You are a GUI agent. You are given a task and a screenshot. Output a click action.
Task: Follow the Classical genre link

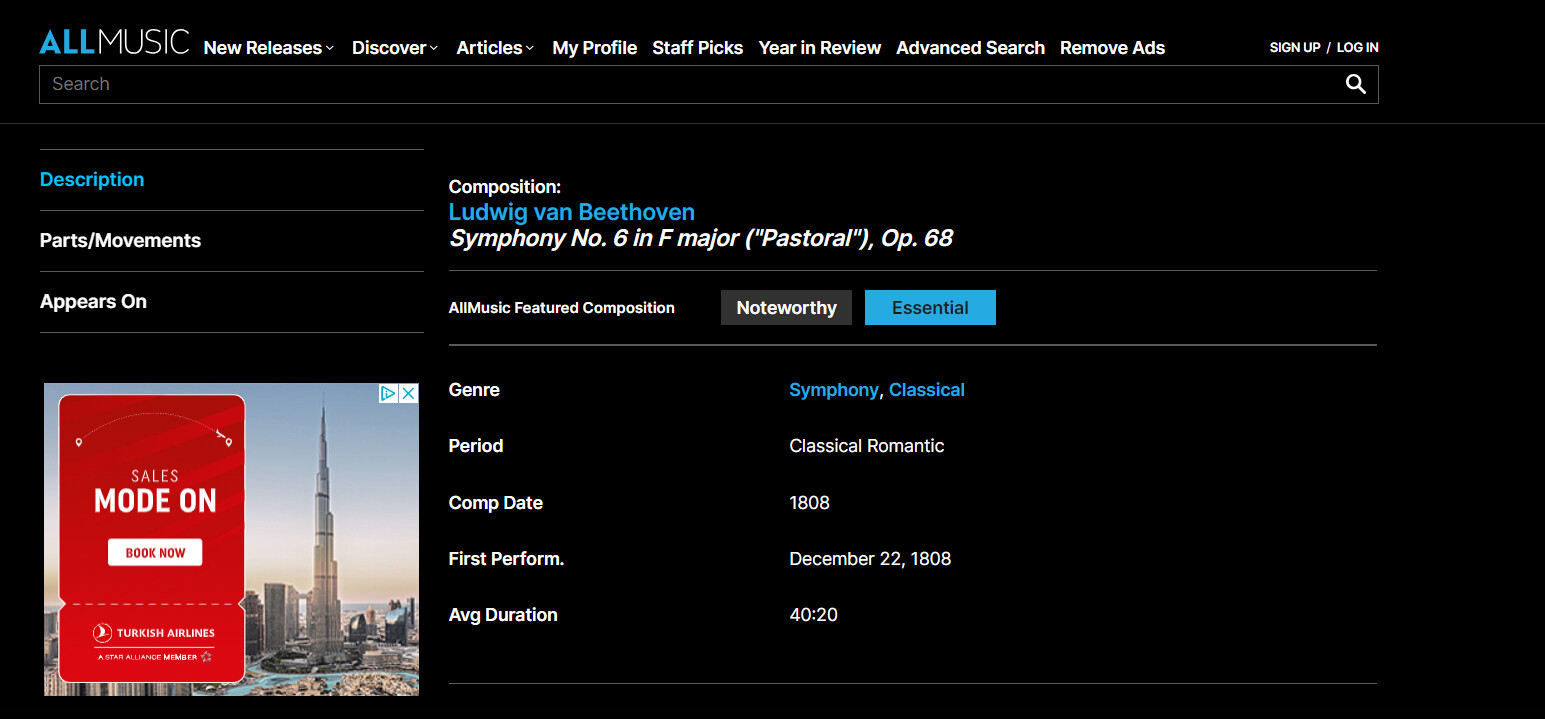[927, 390]
